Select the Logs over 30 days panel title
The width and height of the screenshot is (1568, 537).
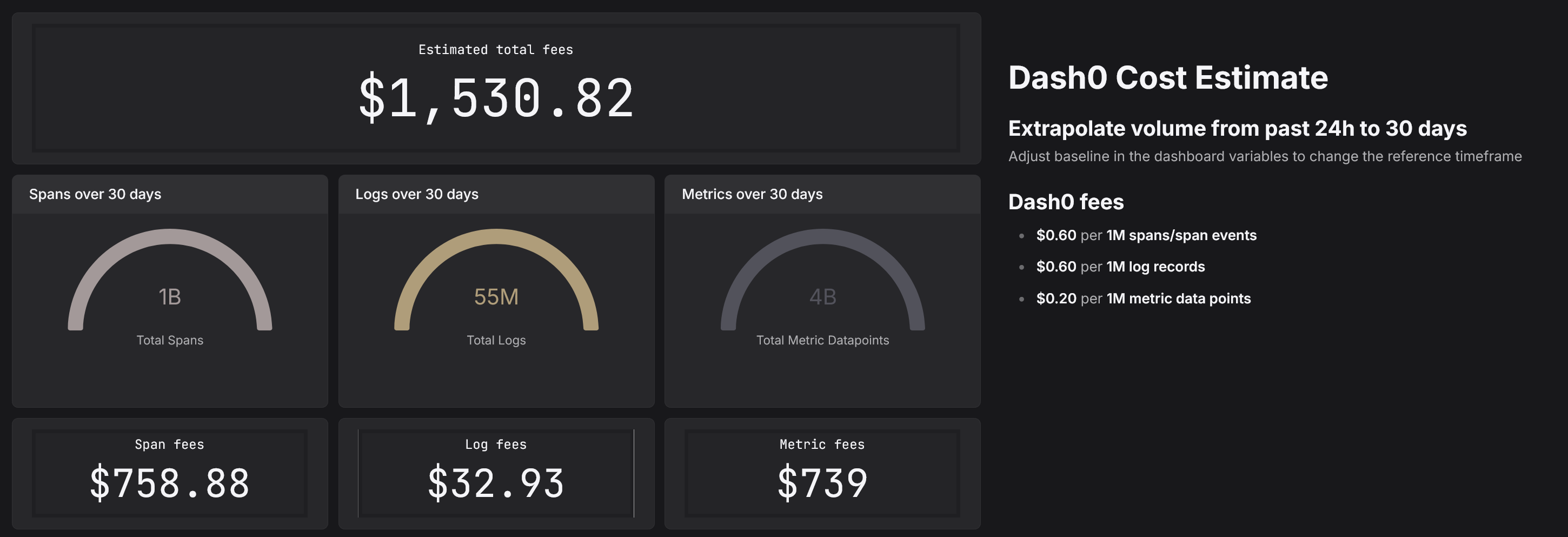click(417, 194)
